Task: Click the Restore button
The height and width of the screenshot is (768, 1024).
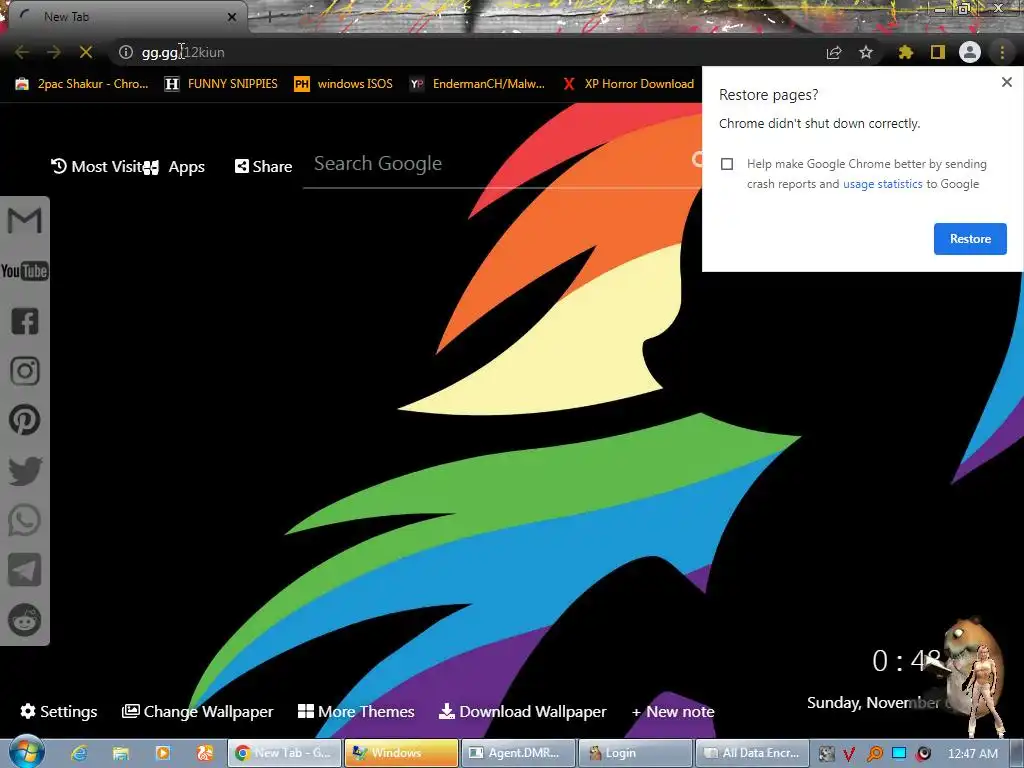Action: (970, 239)
